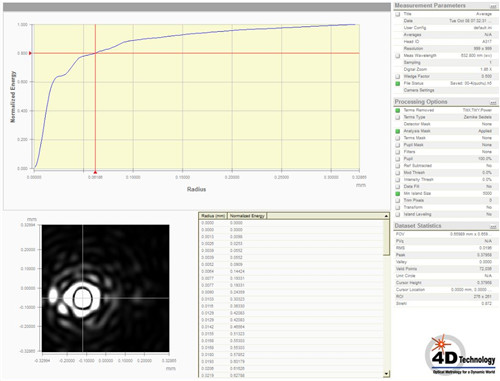This screenshot has height=381, width=500.
Task: Toggle the Terms Removed checkbox
Action: (397, 110)
